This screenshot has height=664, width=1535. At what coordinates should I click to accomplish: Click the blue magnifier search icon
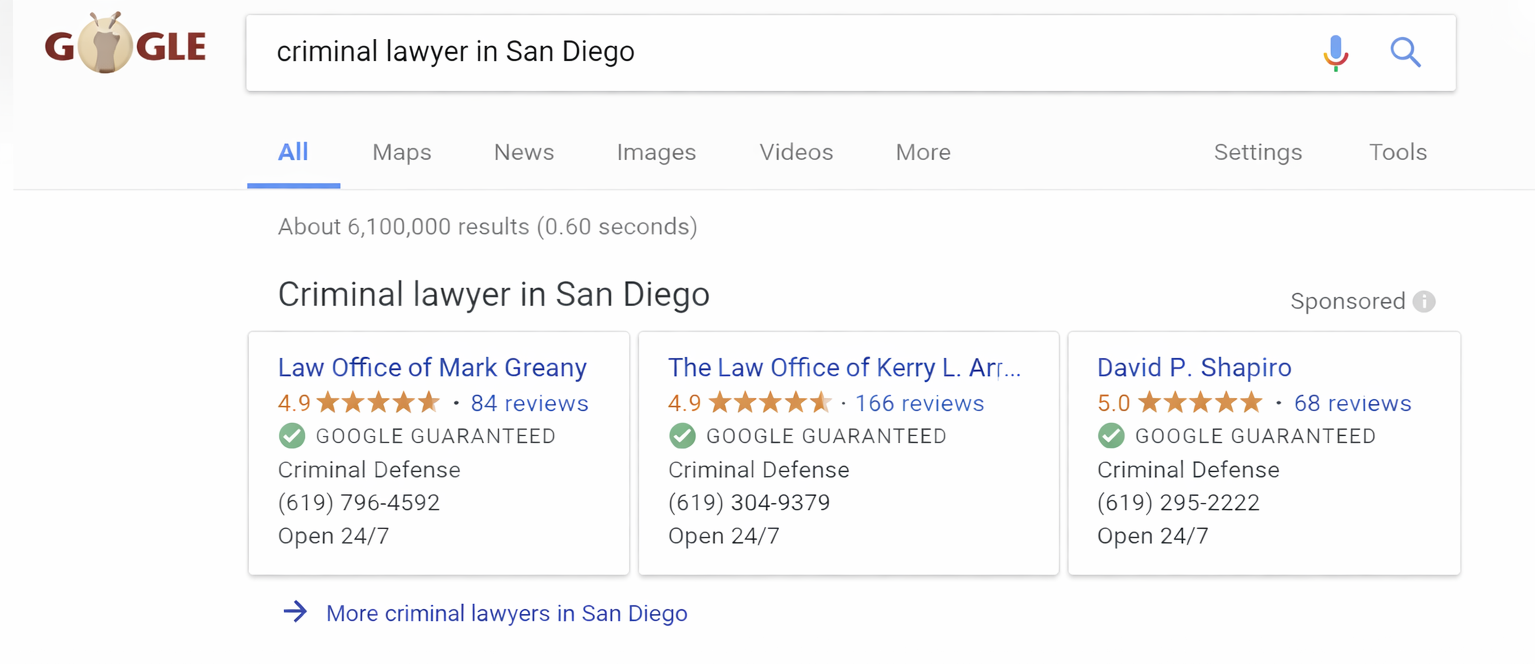click(1405, 52)
